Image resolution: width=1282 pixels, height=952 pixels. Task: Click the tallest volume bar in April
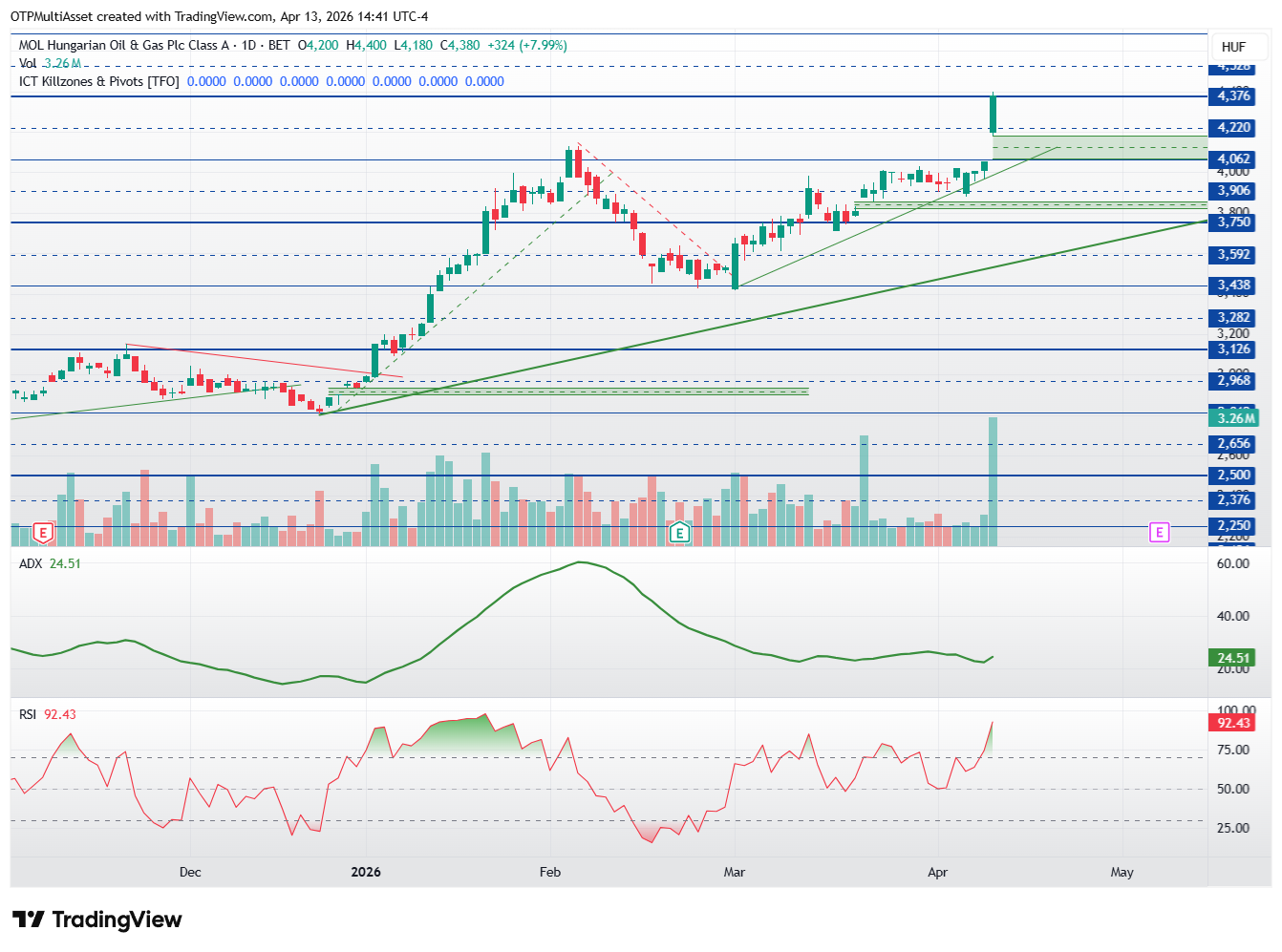coord(994,482)
